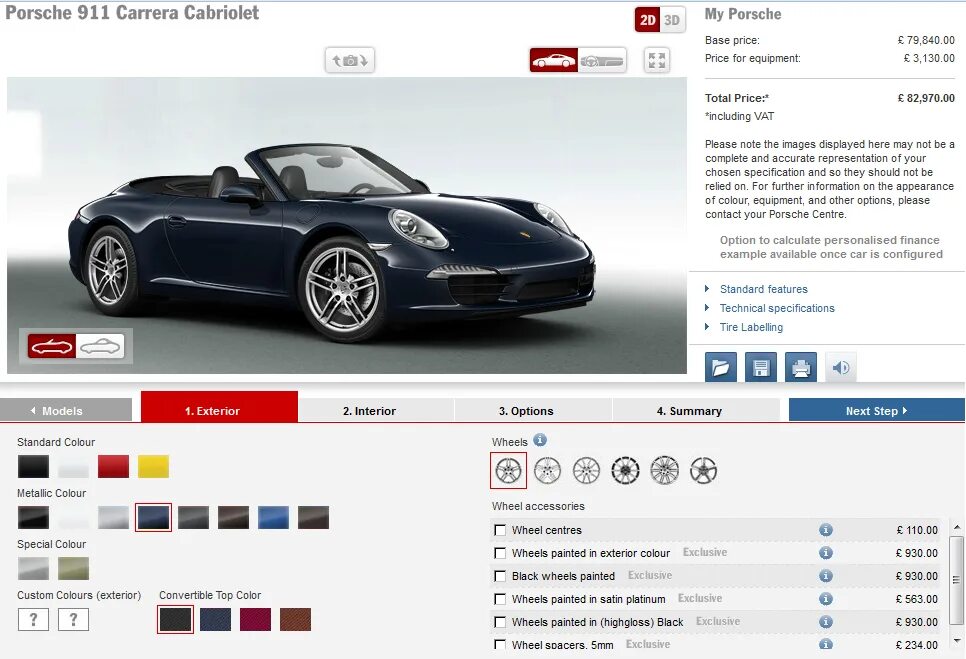Tick Wheels painted in (highgloss) Black checkbox

pos(500,622)
